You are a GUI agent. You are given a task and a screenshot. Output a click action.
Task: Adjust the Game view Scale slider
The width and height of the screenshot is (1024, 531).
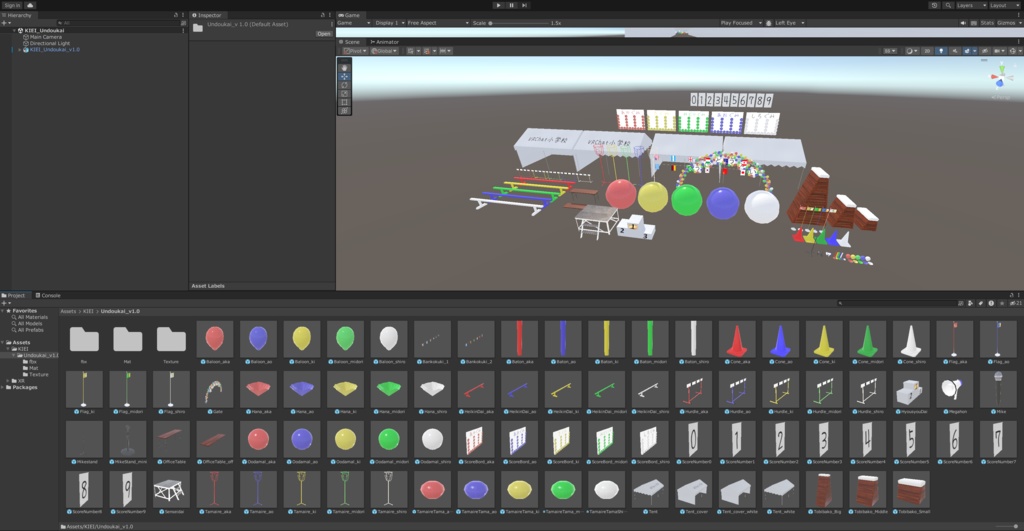pos(520,23)
